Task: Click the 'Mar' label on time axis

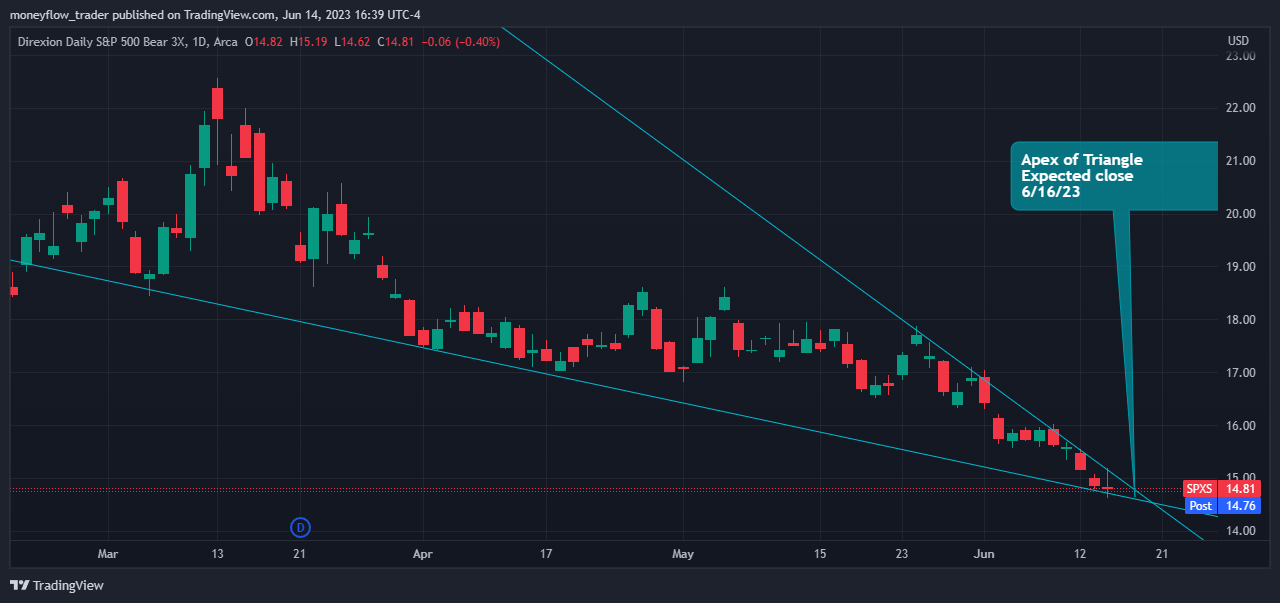Action: (x=108, y=553)
